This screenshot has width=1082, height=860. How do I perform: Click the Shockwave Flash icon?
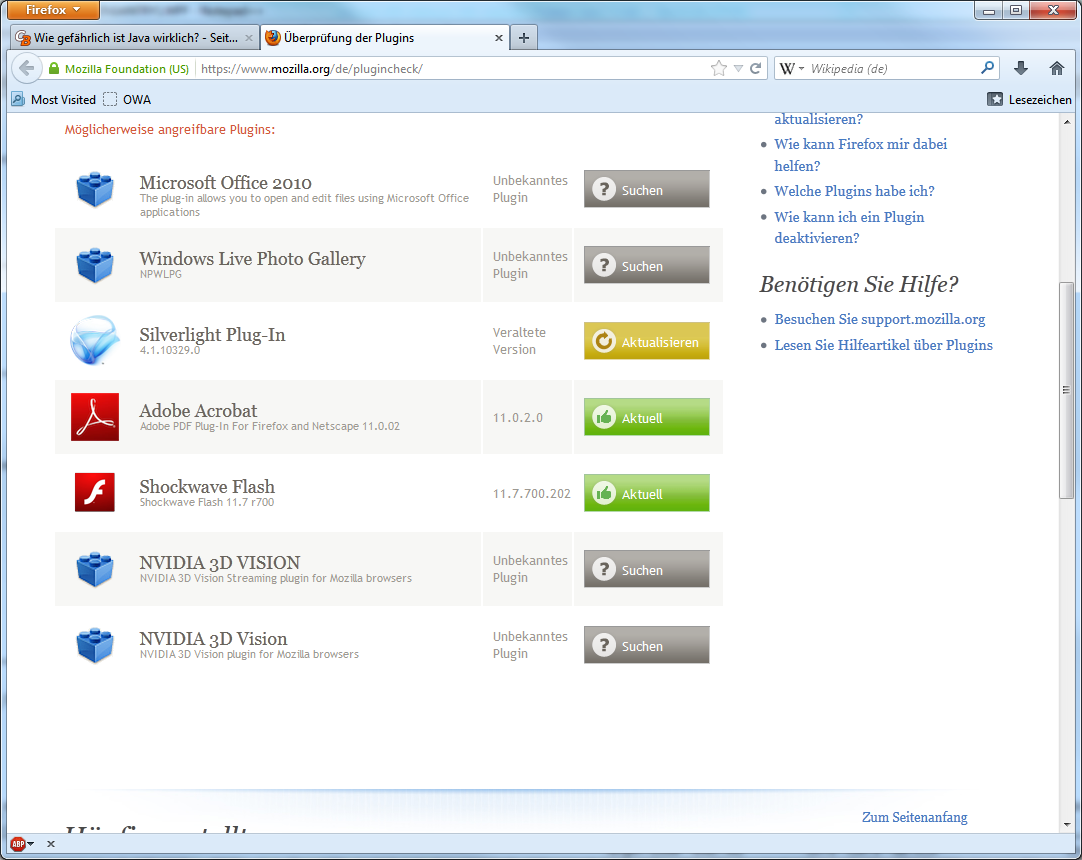click(x=95, y=492)
